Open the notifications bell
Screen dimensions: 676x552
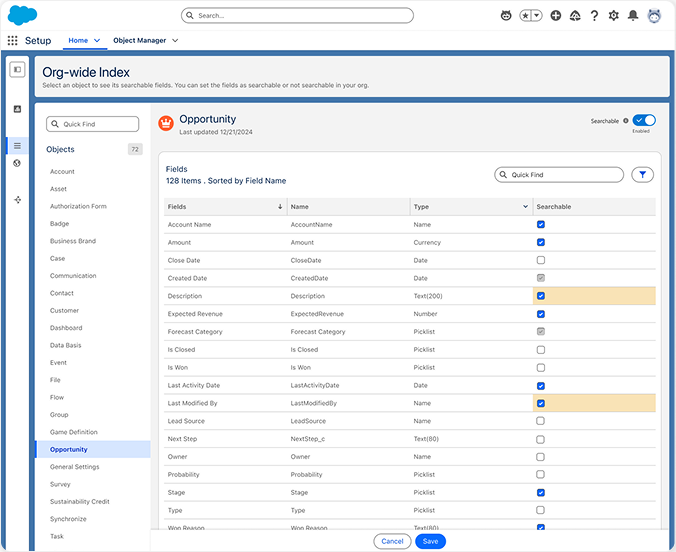click(x=633, y=16)
